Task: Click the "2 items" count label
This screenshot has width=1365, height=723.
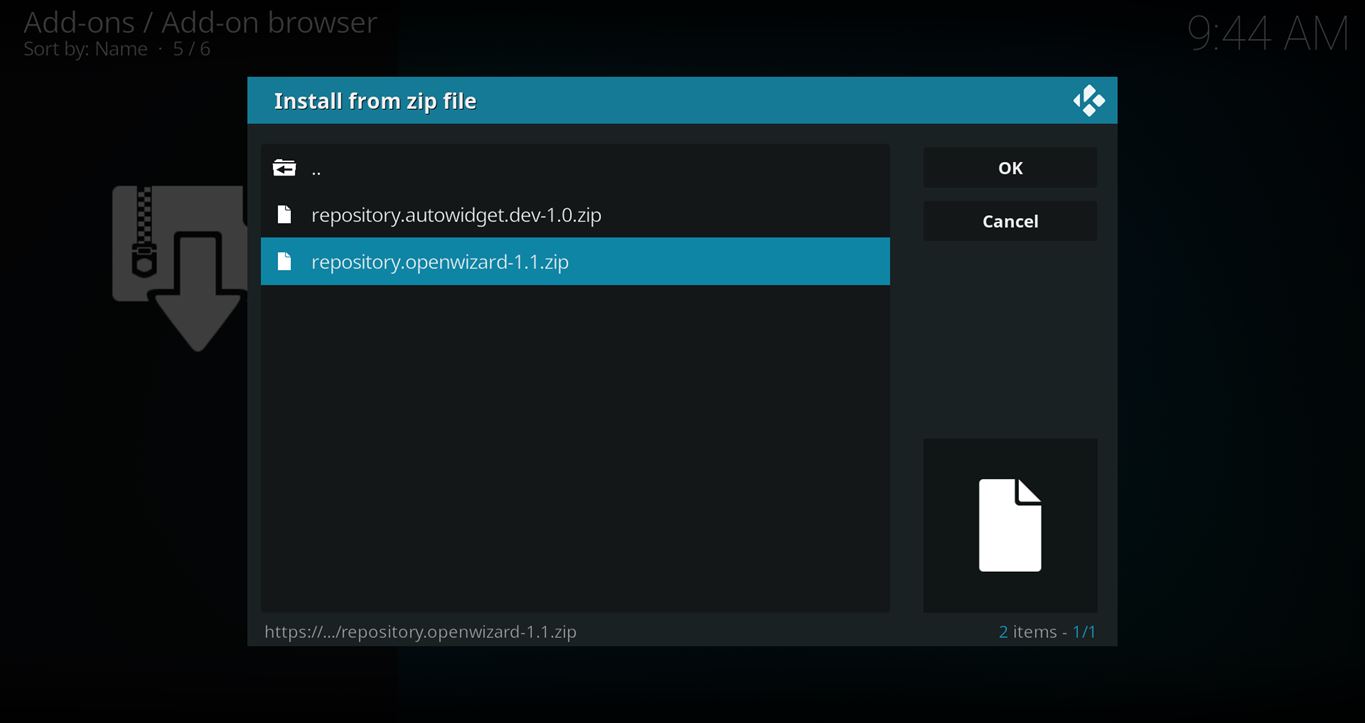Action: point(1027,632)
